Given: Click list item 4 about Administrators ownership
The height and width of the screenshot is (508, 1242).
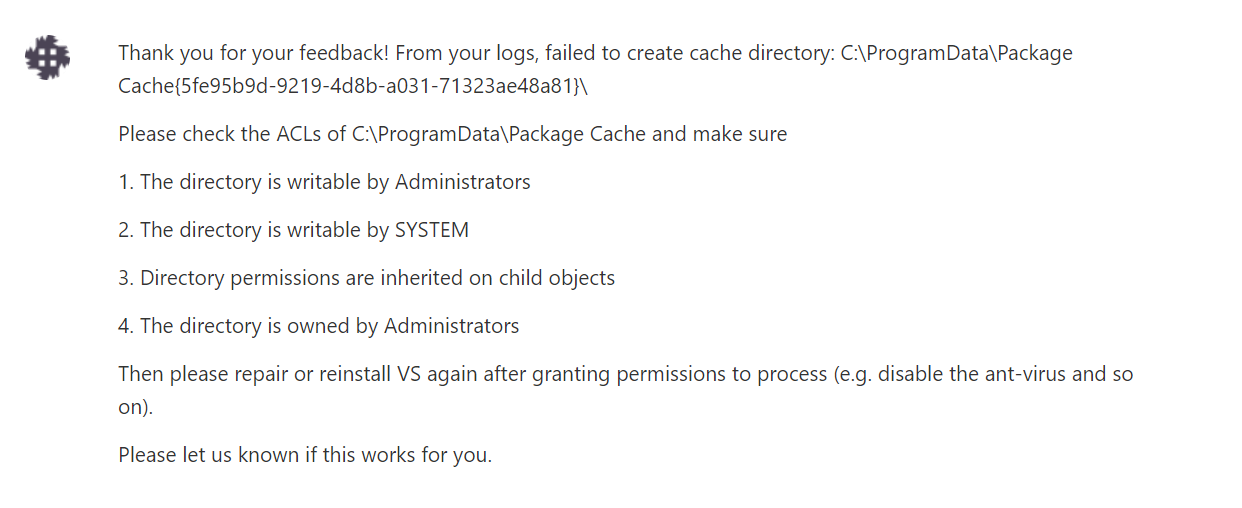Looking at the screenshot, I should coord(318,326).
